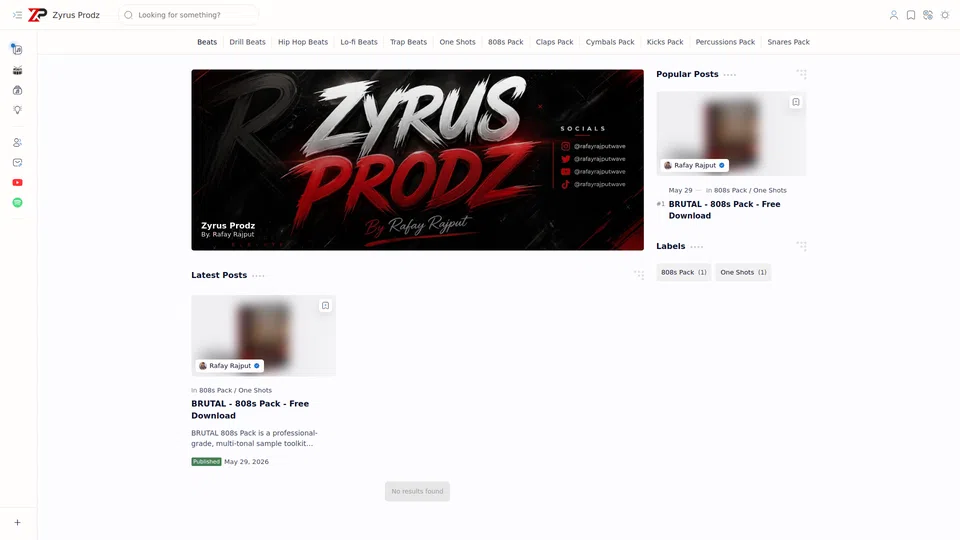
Task: Click '808s Pack / One Shots' under the latest post
Action: point(235,390)
